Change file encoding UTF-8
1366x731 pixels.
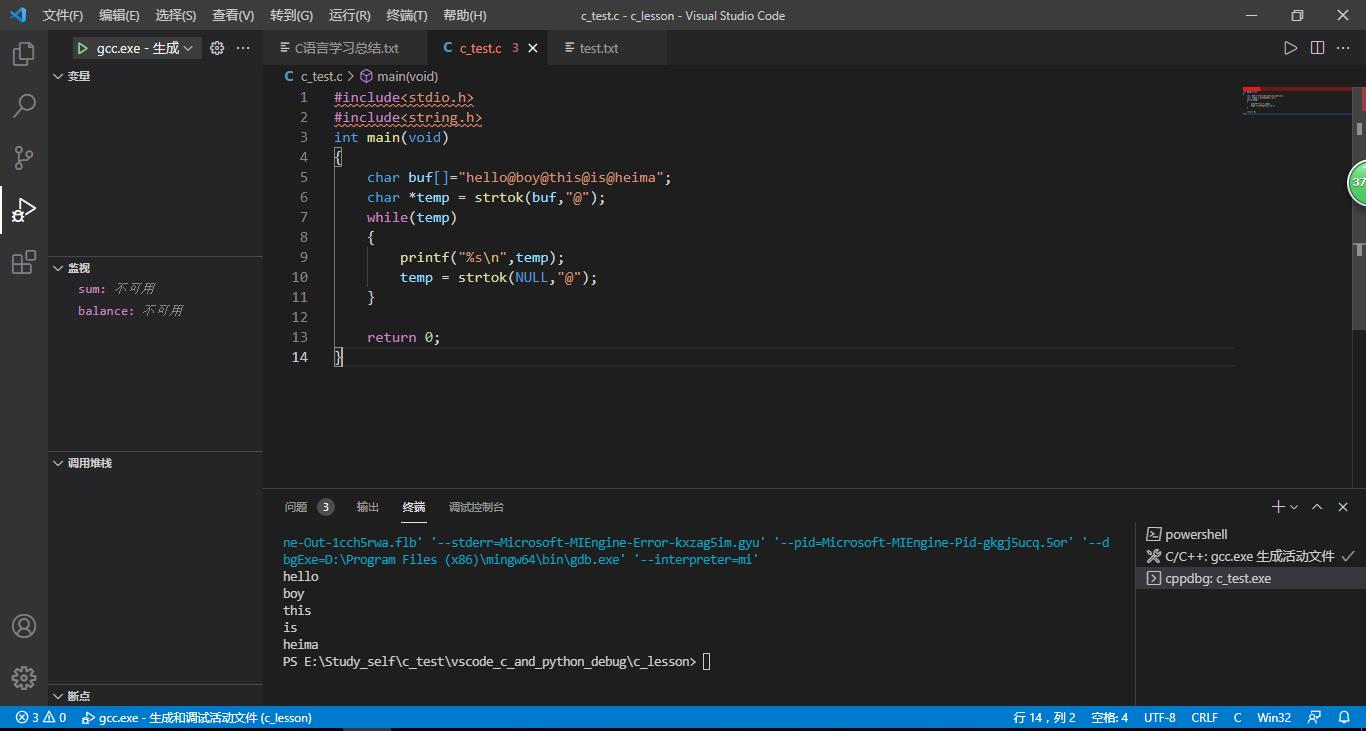click(x=1160, y=717)
